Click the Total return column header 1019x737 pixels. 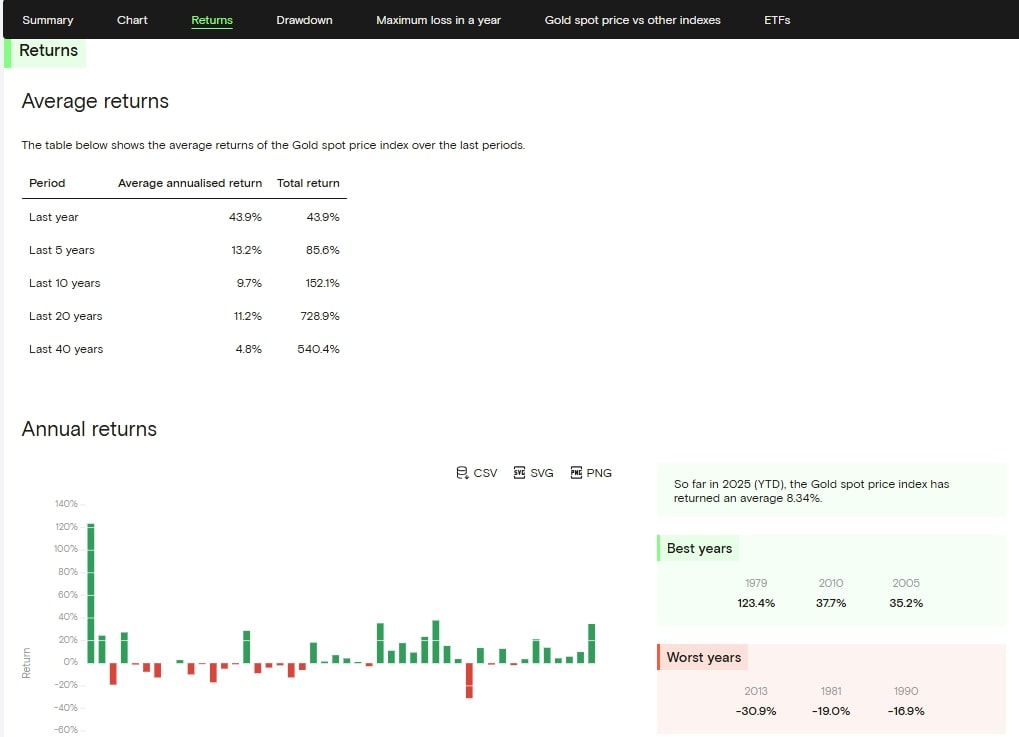tap(308, 183)
